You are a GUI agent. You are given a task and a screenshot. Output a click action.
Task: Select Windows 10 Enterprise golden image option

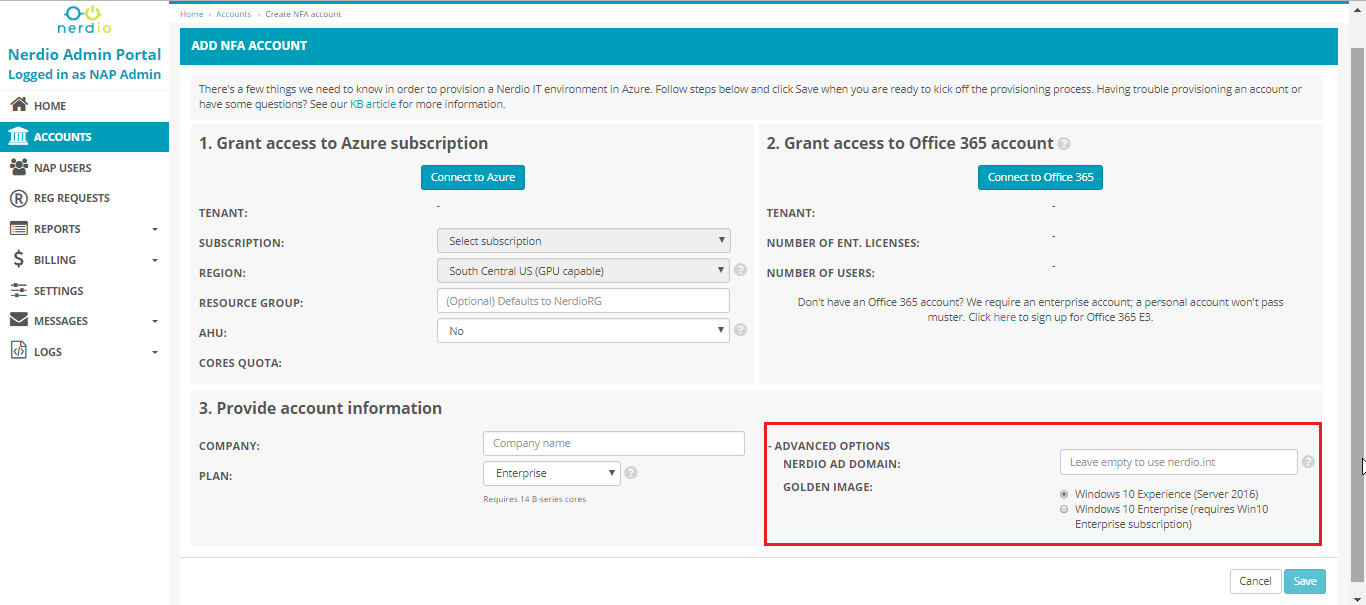1064,509
